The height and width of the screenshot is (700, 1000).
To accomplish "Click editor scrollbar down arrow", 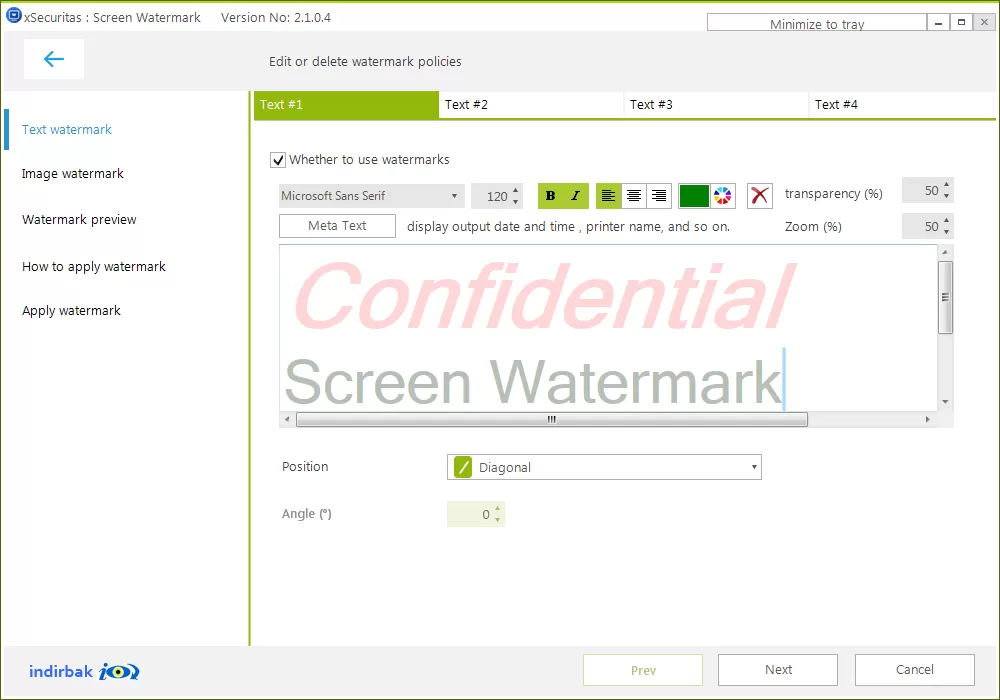I will [945, 402].
